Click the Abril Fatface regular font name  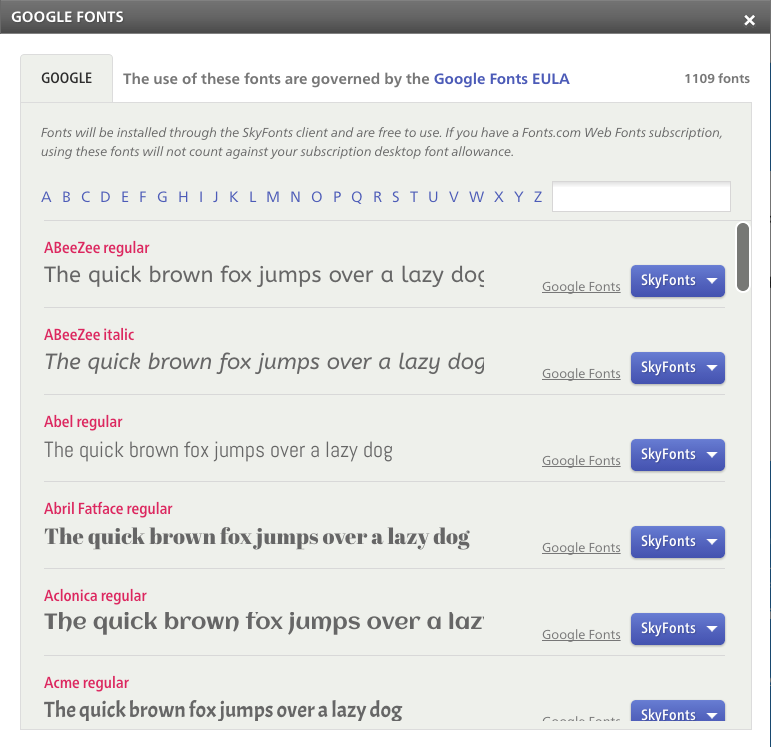tap(108, 509)
